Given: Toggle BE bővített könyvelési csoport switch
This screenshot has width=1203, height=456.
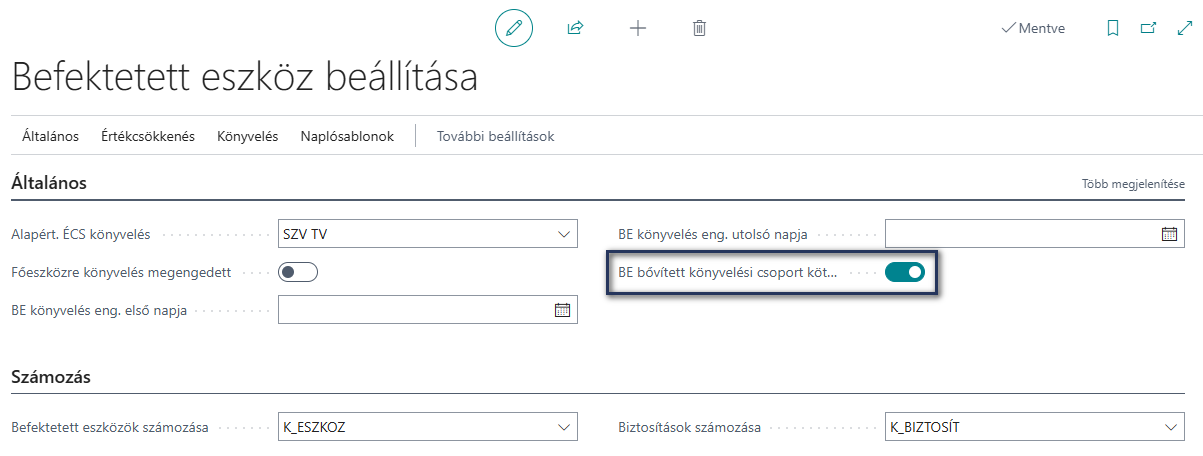Looking at the screenshot, I should pyautogui.click(x=905, y=272).
